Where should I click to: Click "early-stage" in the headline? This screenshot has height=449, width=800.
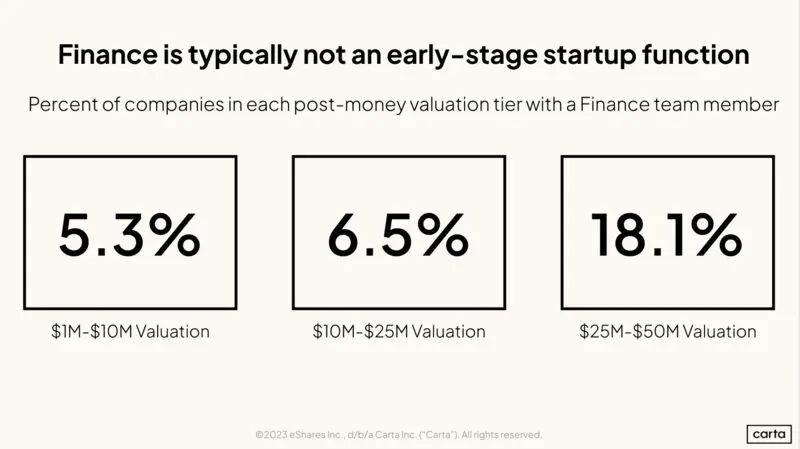pos(462,56)
